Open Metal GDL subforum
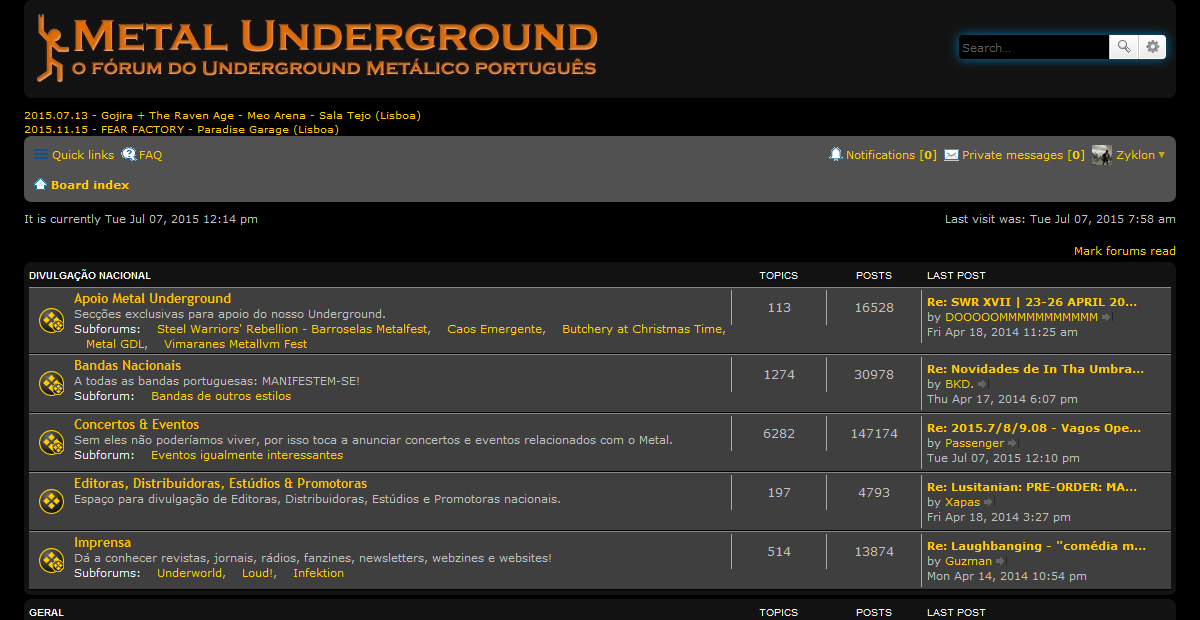The height and width of the screenshot is (620, 1200). [115, 344]
